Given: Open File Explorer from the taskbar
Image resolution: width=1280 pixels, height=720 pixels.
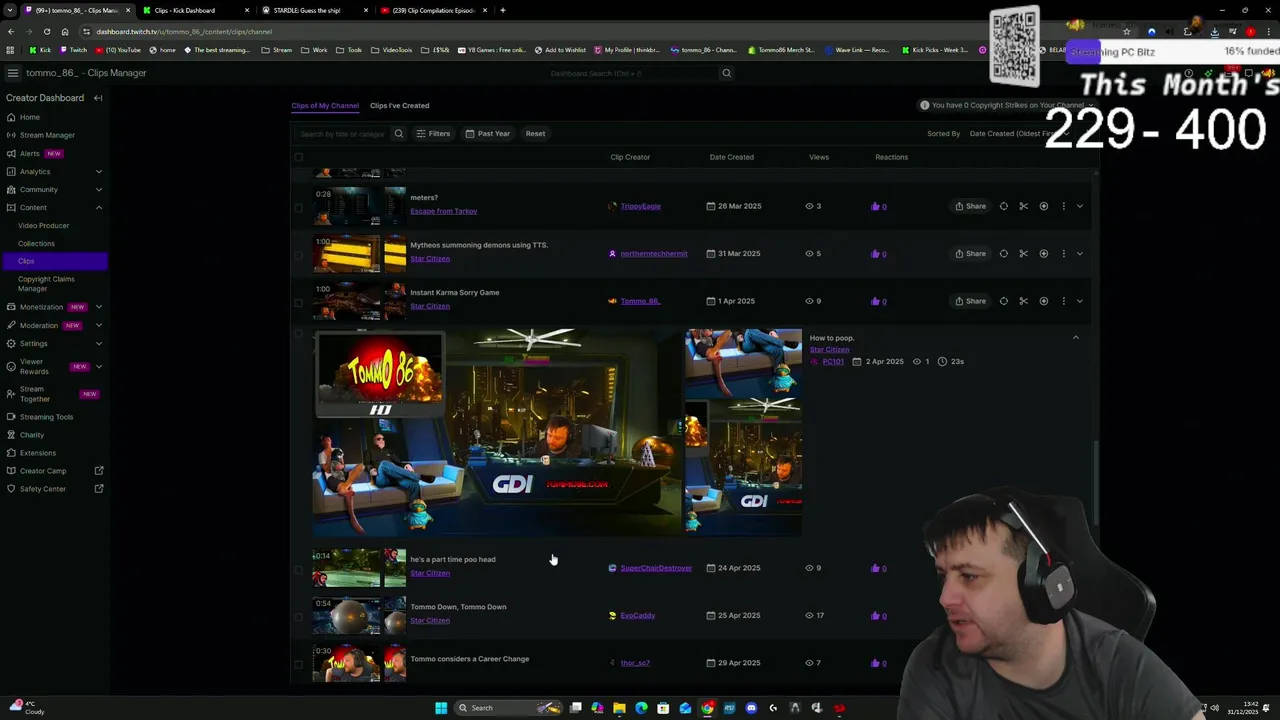Looking at the screenshot, I should pos(619,708).
